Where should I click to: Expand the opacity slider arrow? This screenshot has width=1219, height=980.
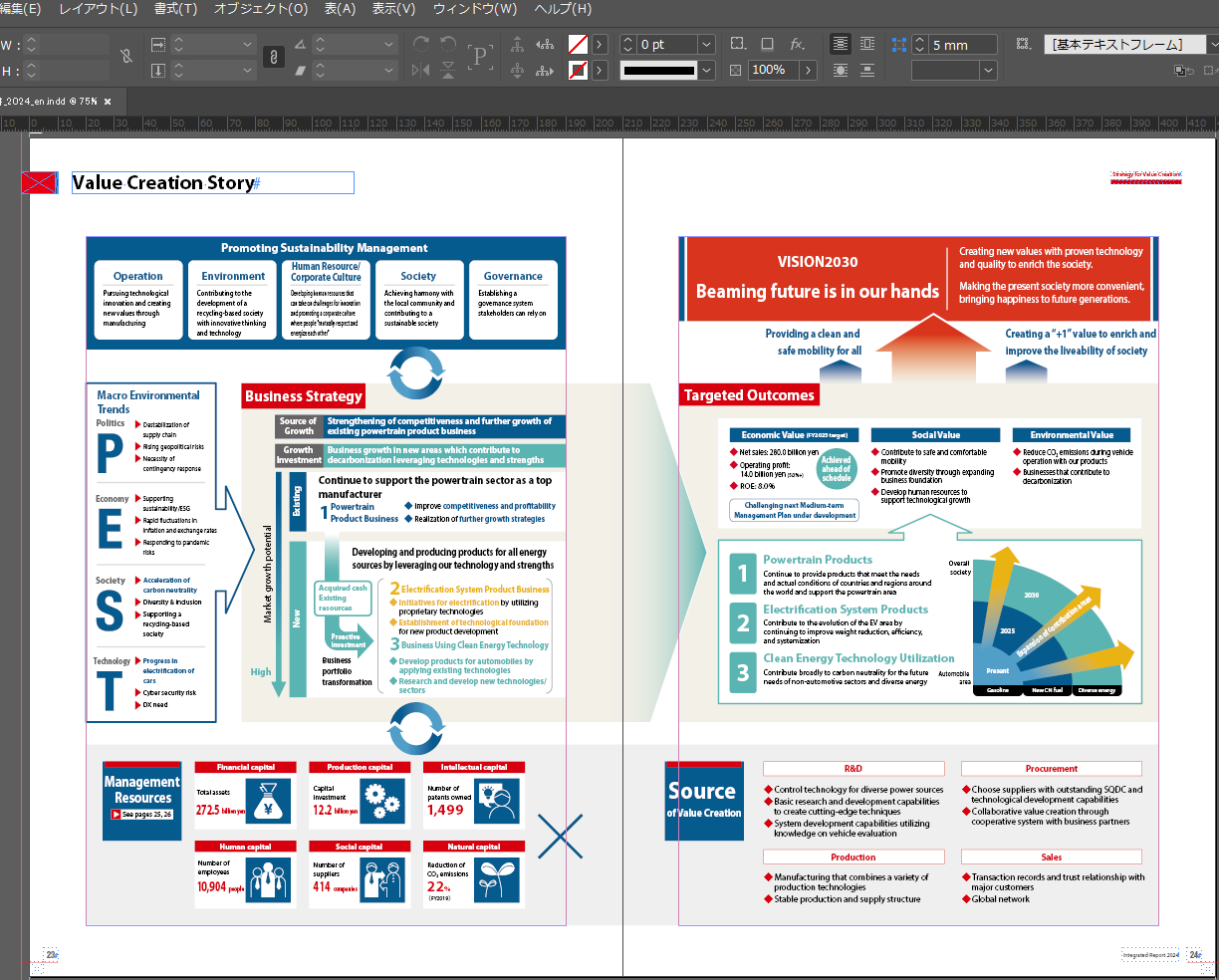(809, 71)
